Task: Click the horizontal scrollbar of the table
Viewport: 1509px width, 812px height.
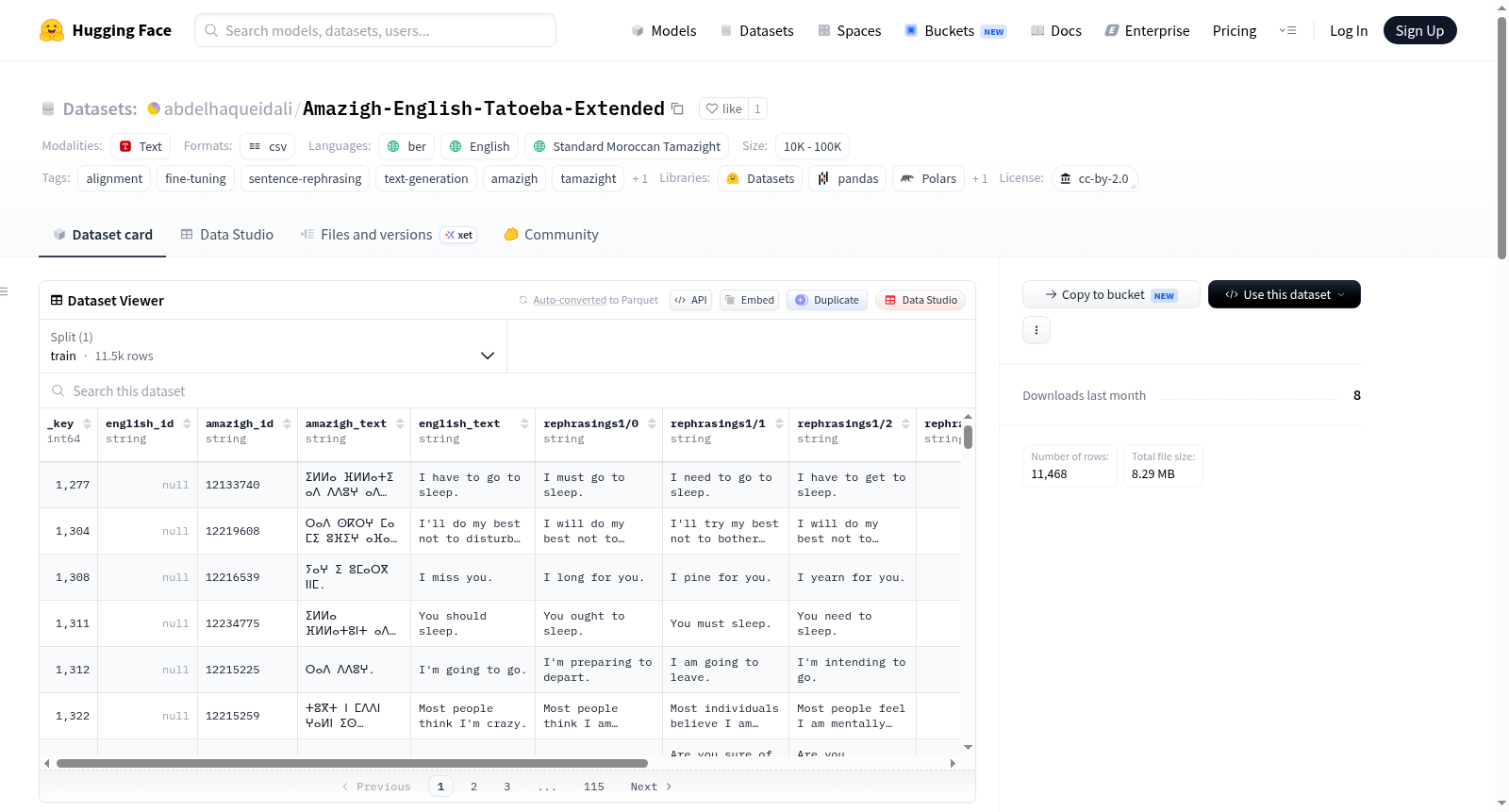Action: pyautogui.click(x=352, y=763)
